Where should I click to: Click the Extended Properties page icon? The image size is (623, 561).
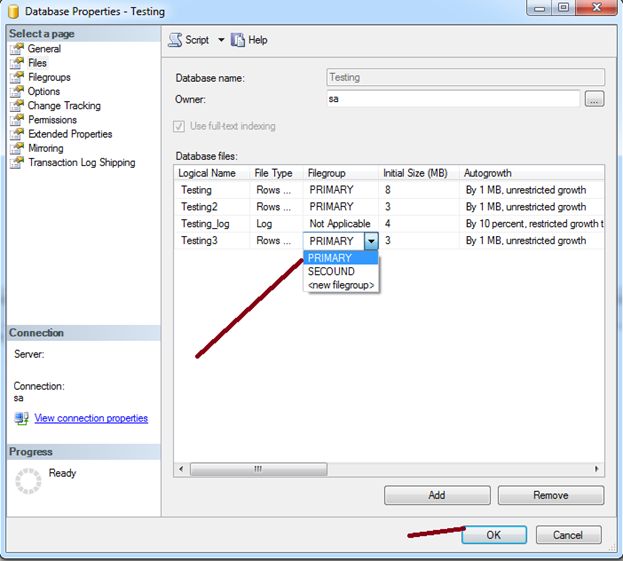point(17,134)
